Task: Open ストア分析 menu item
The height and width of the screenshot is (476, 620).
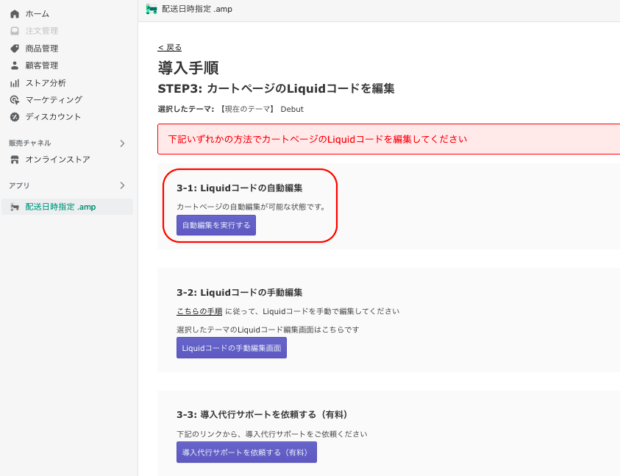Action: coord(46,82)
